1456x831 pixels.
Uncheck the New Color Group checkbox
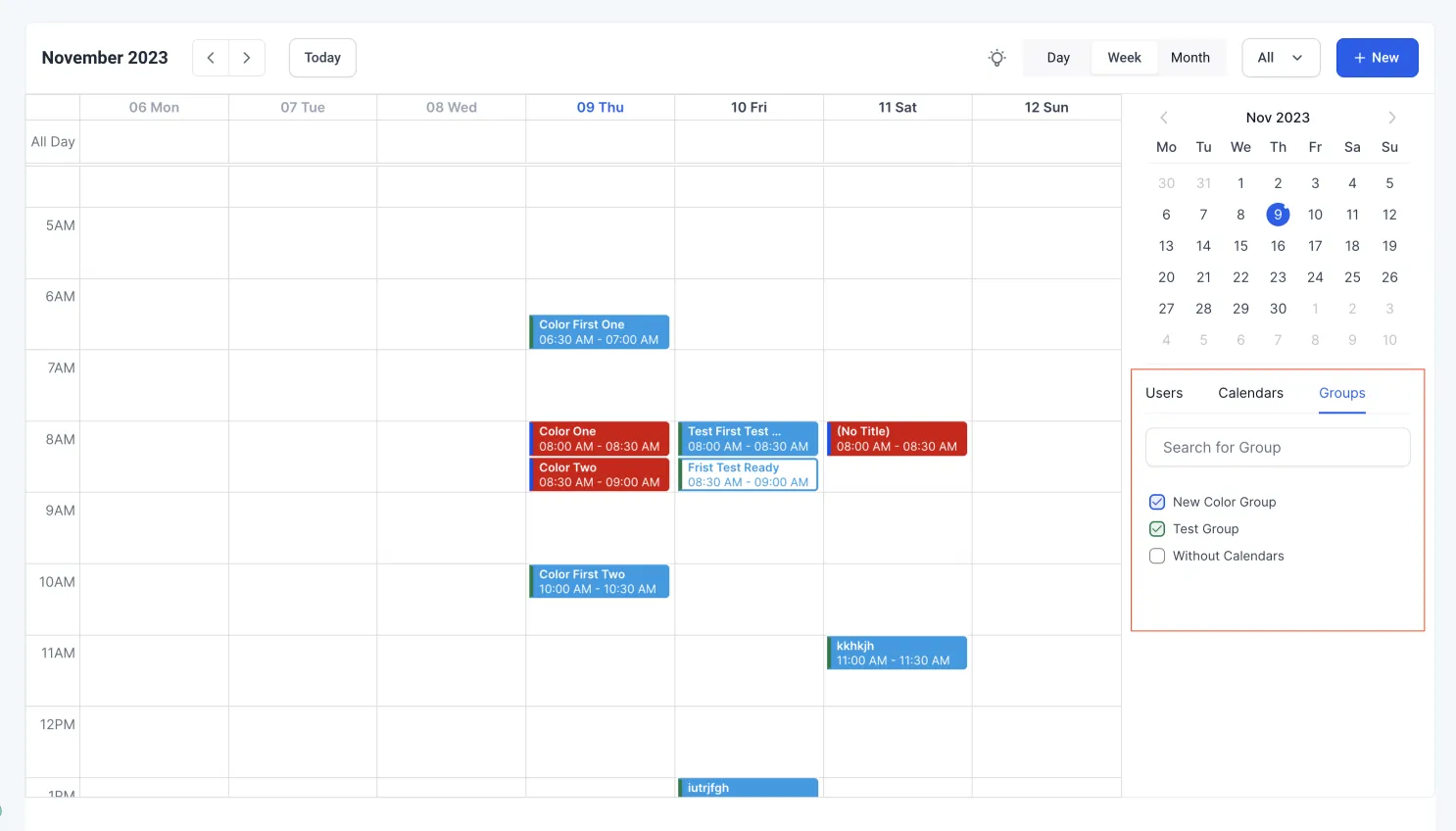click(1157, 502)
